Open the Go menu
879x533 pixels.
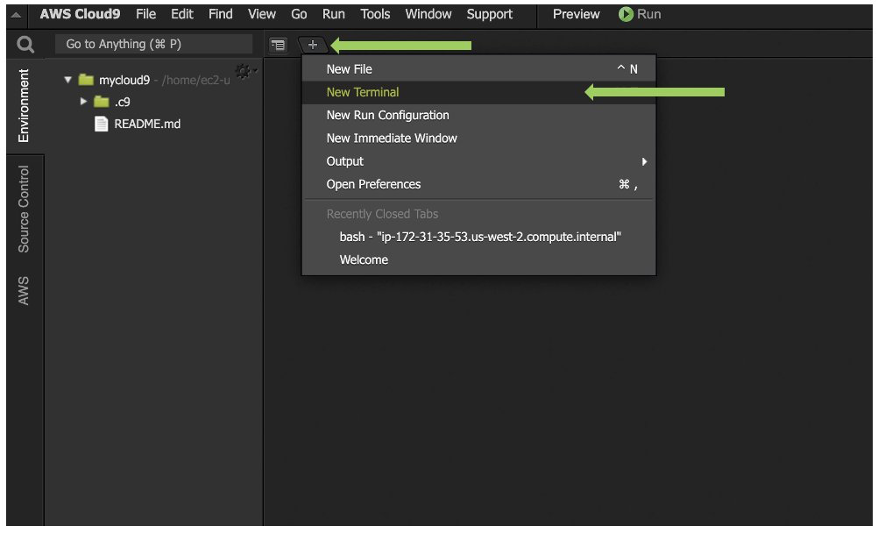[299, 14]
